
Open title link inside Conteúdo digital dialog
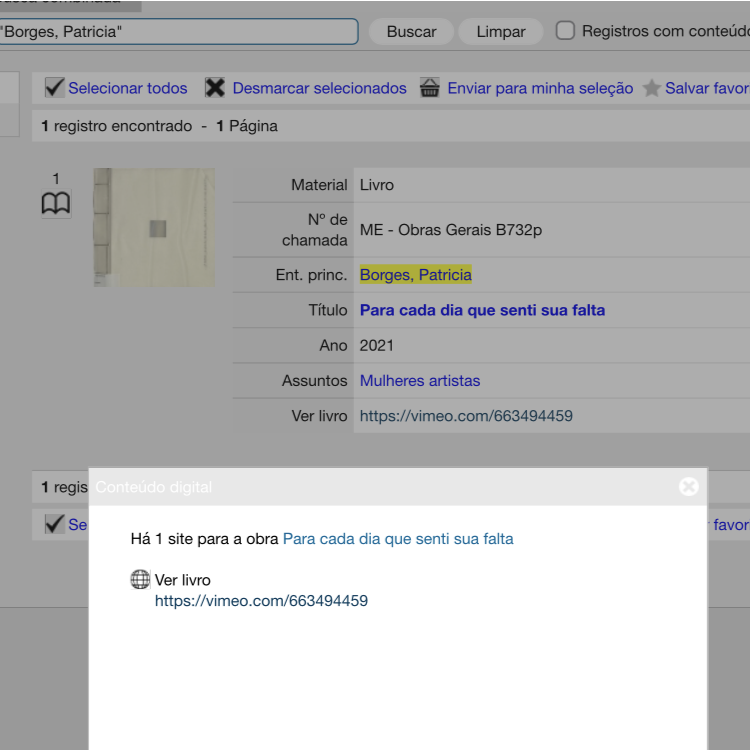tap(398, 539)
